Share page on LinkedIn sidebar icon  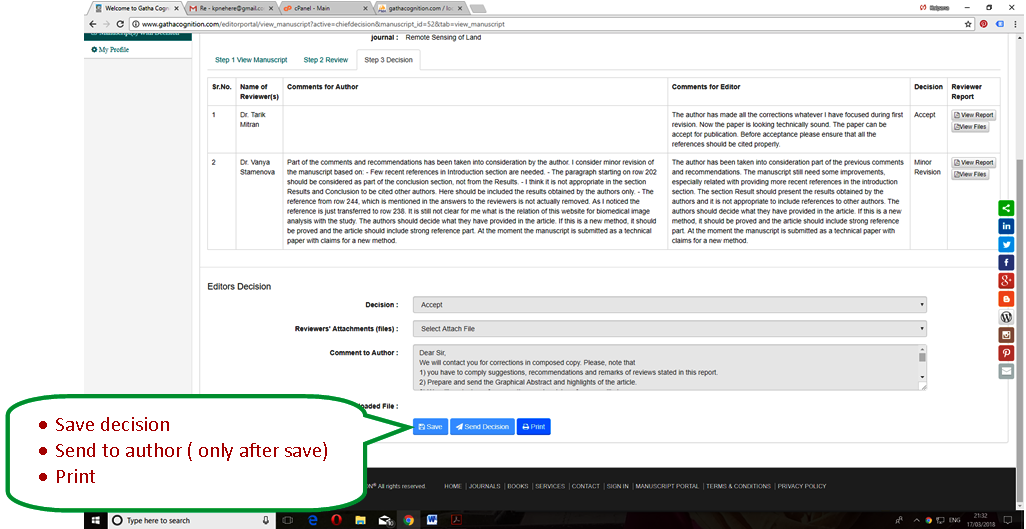(x=1006, y=226)
